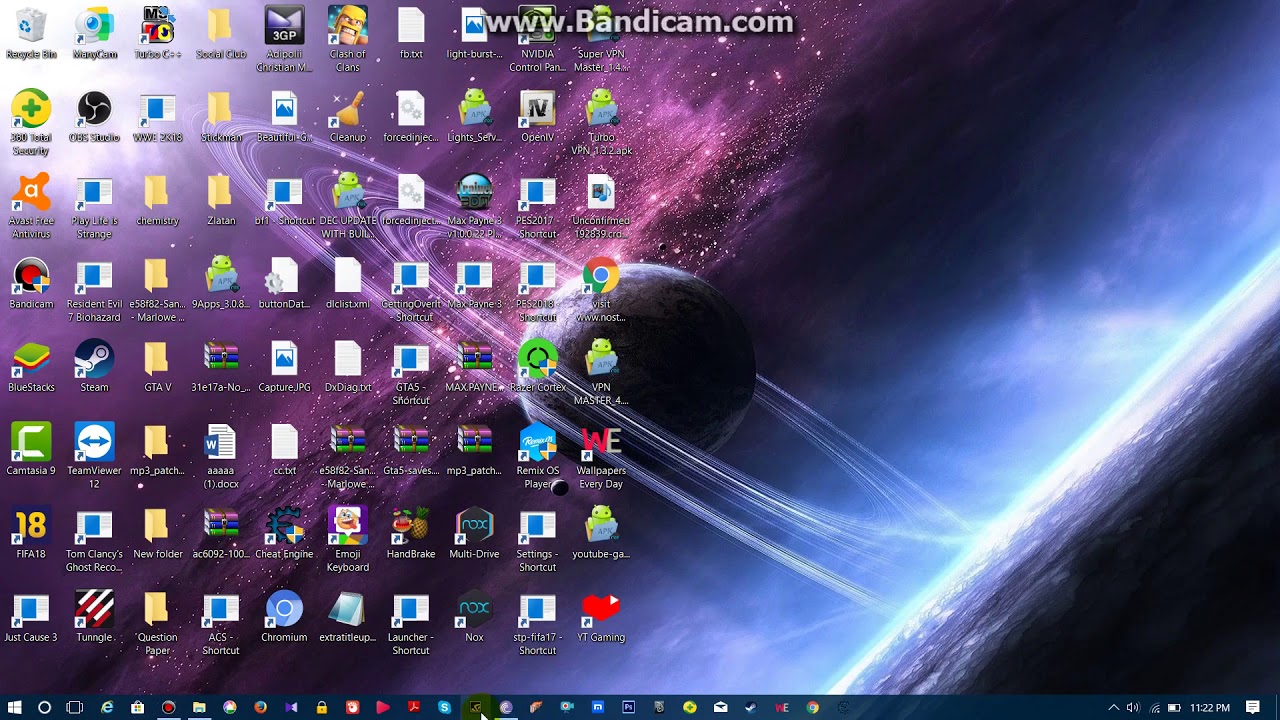The height and width of the screenshot is (720, 1280).
Task: Open PES2017 - Shortcut icon
Action: 537,207
